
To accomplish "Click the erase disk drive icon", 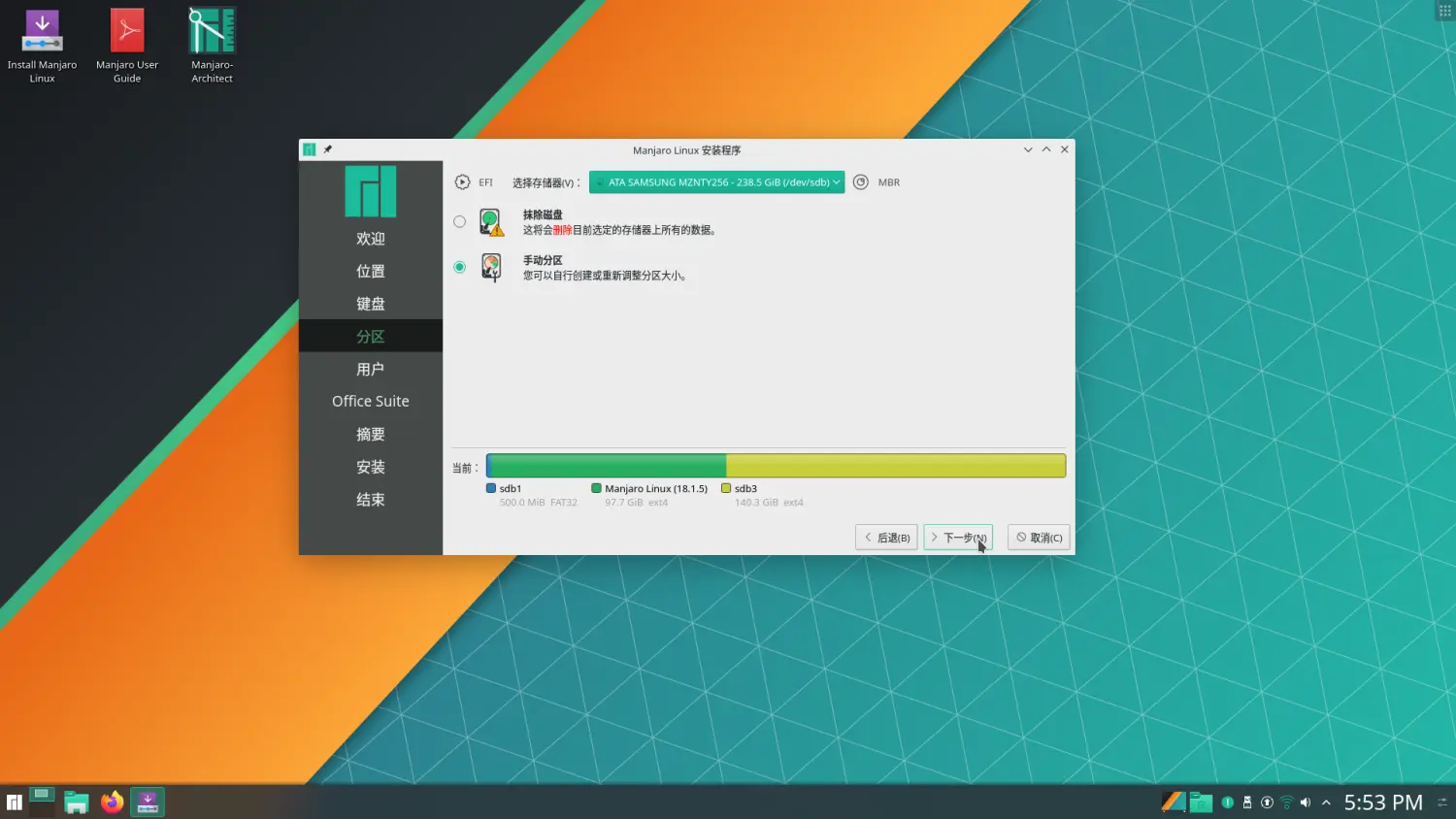I will [x=492, y=222].
